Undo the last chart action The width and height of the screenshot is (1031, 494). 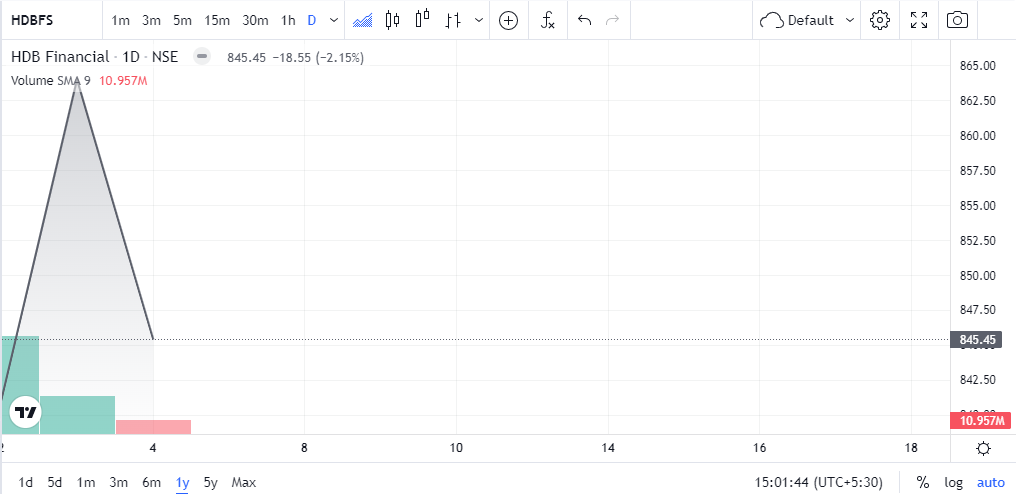click(585, 20)
